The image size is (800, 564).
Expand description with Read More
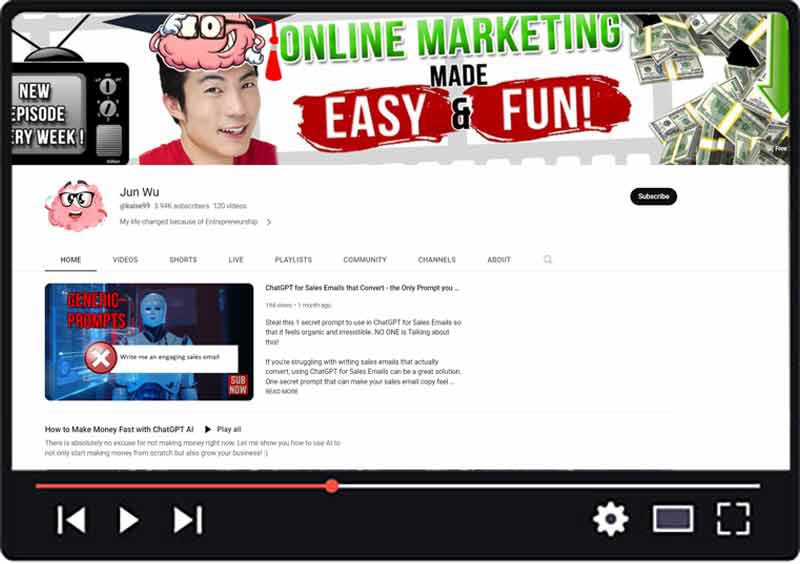tap(281, 392)
